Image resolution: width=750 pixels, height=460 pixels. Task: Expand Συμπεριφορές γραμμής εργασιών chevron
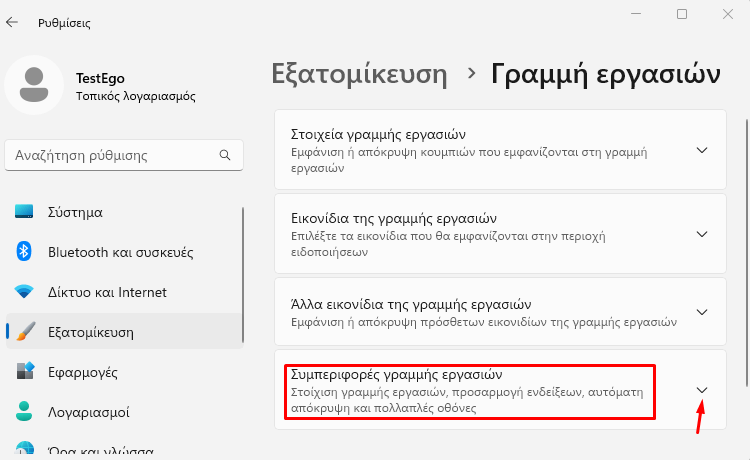[702, 390]
